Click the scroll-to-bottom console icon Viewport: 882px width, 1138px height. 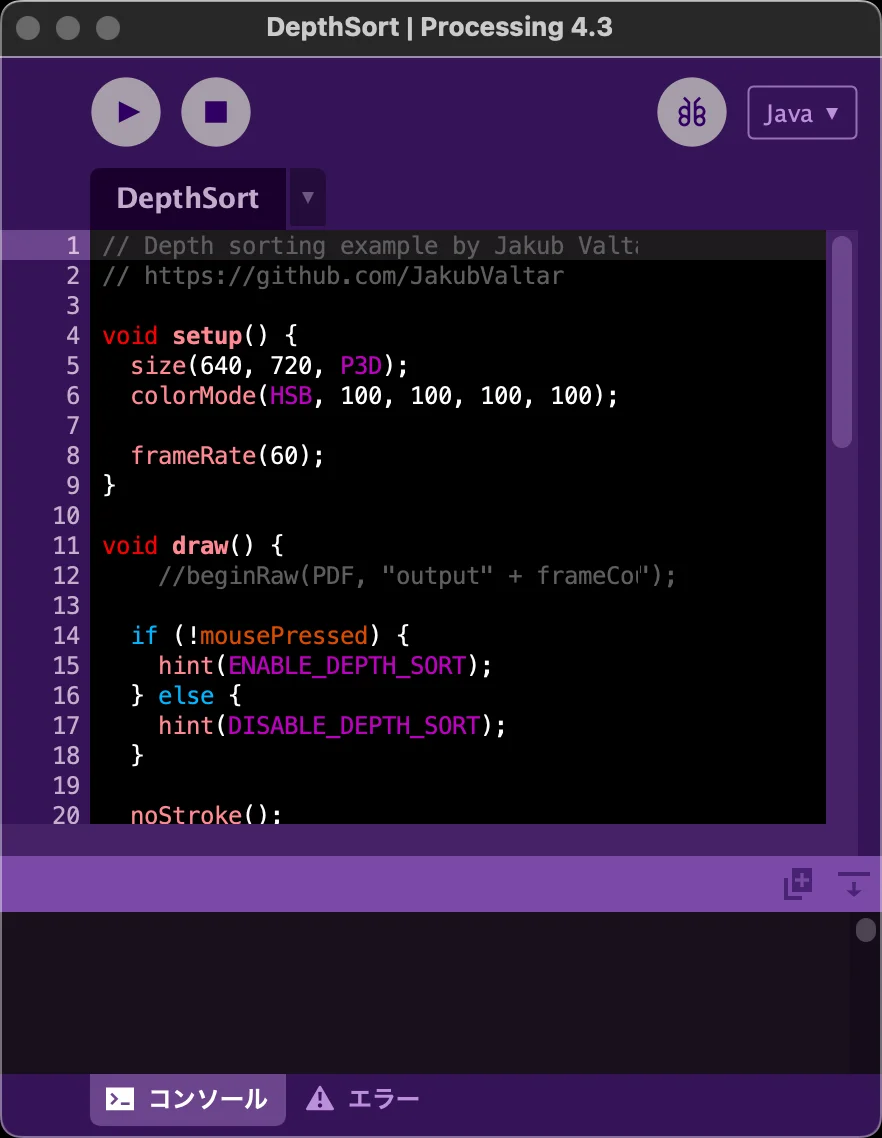(x=853, y=883)
